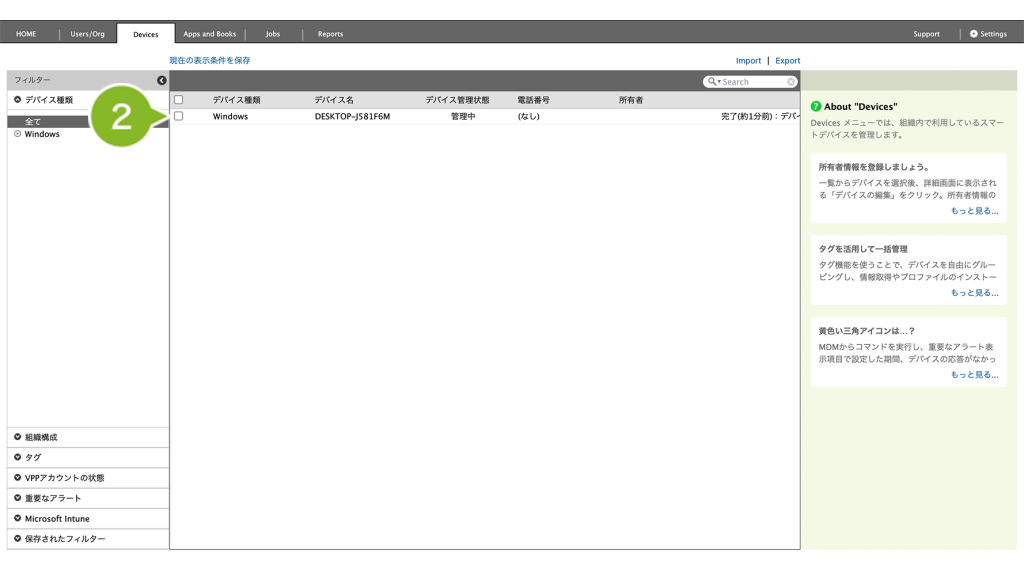
Task: Click inside the Search input field
Action: coord(753,82)
